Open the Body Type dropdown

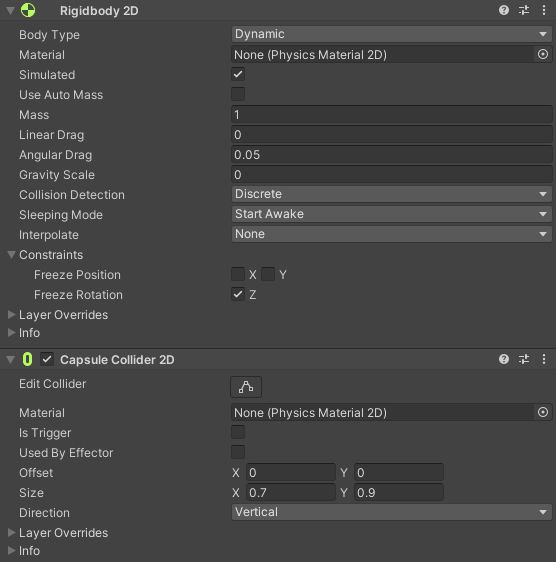click(391, 34)
